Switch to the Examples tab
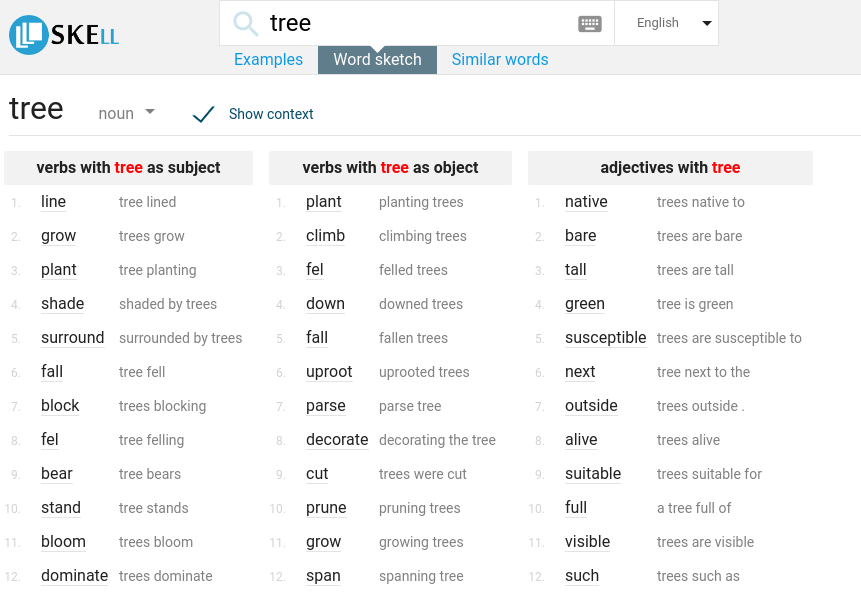Image resolution: width=861 pixels, height=600 pixels. click(268, 59)
